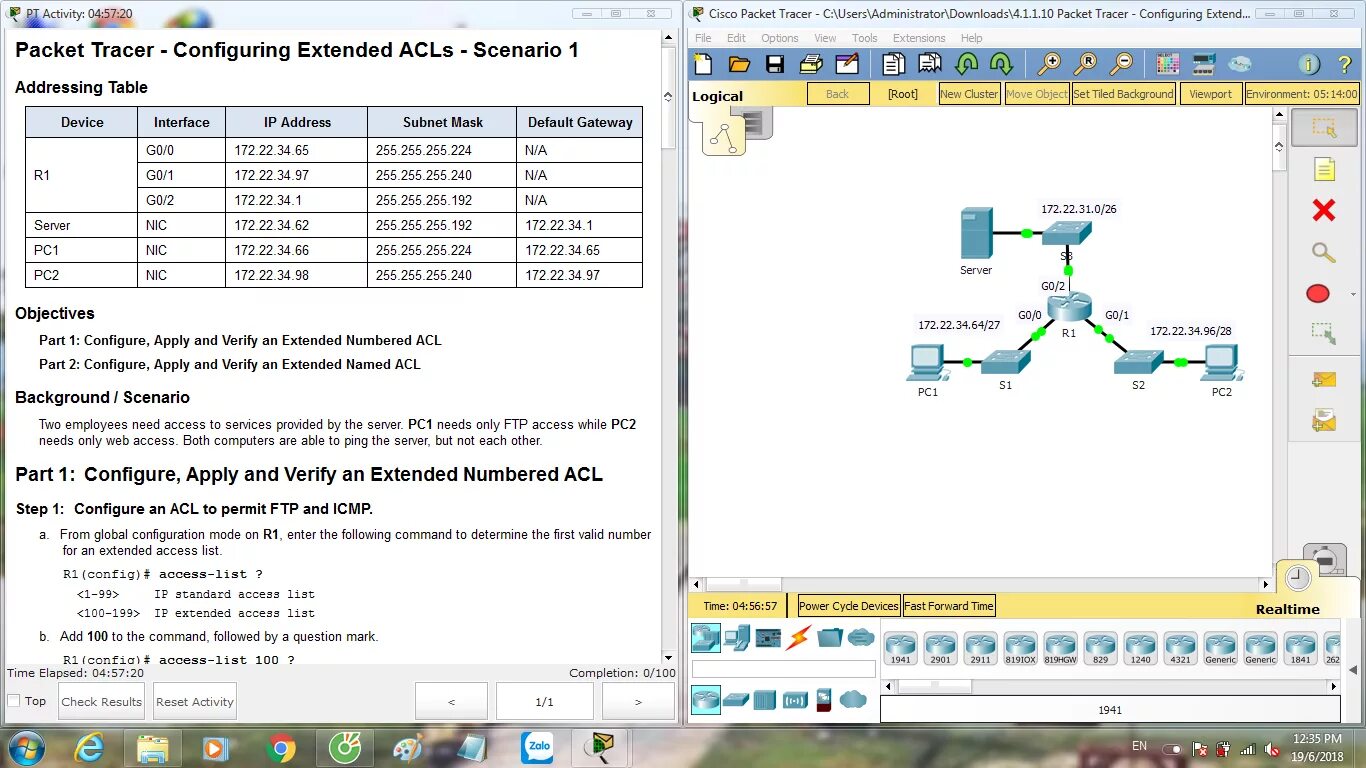This screenshot has width=1366, height=768.
Task: Zoom out on the workspace
Action: (x=1122, y=65)
